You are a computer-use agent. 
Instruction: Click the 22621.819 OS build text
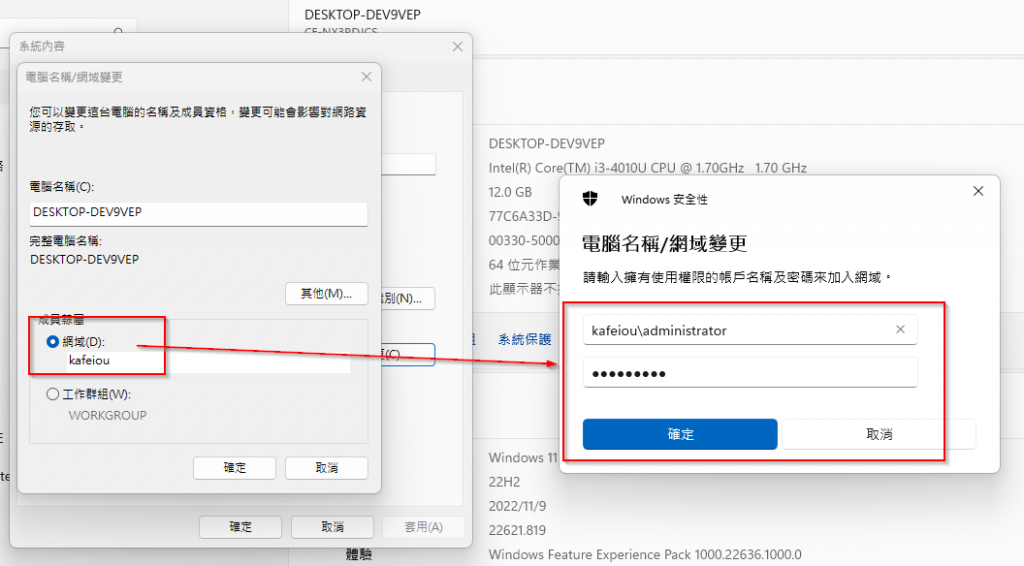[517, 530]
